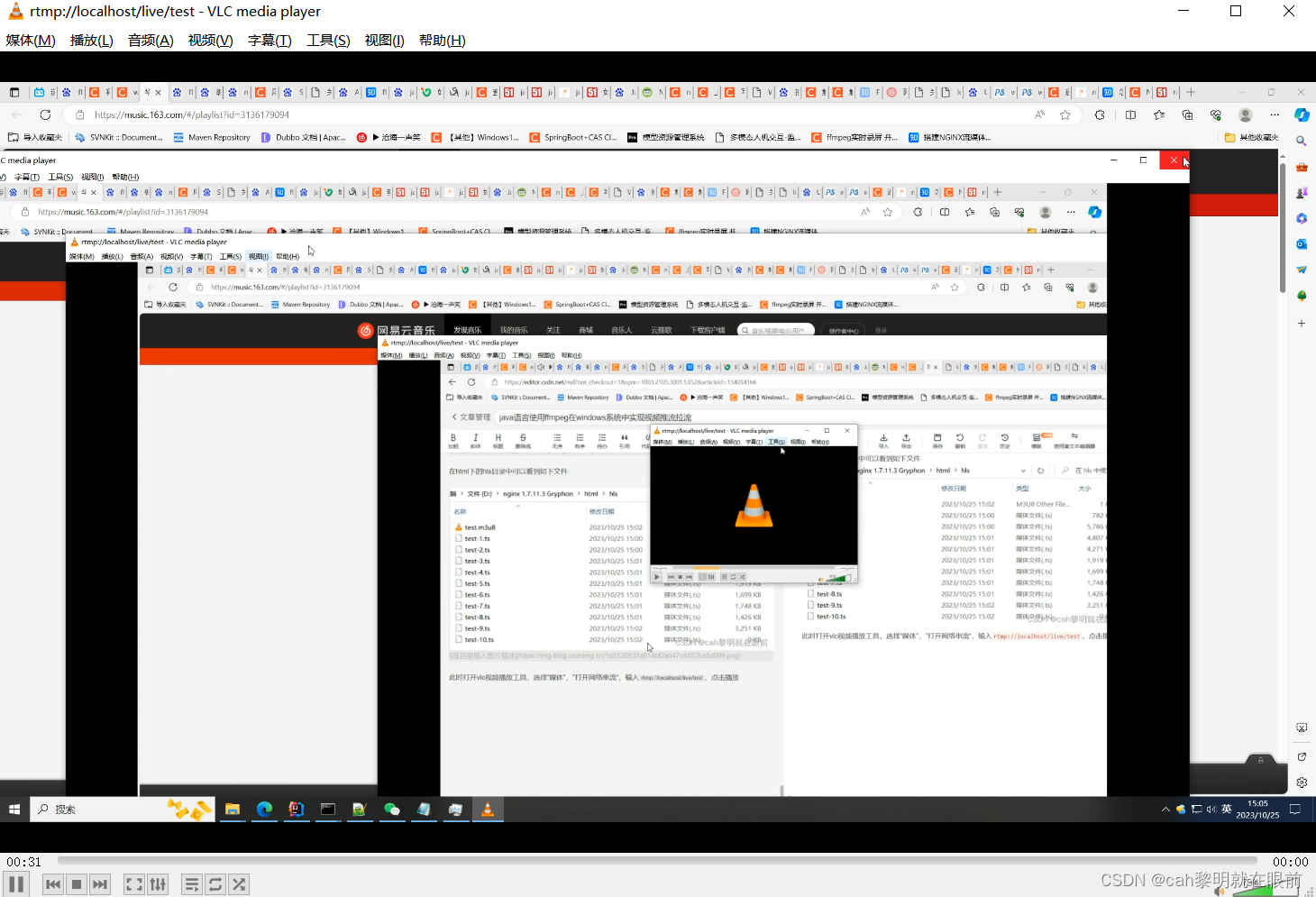This screenshot has height=897, width=1316.
Task: Maximize the VLC media player window
Action: click(x=1236, y=11)
